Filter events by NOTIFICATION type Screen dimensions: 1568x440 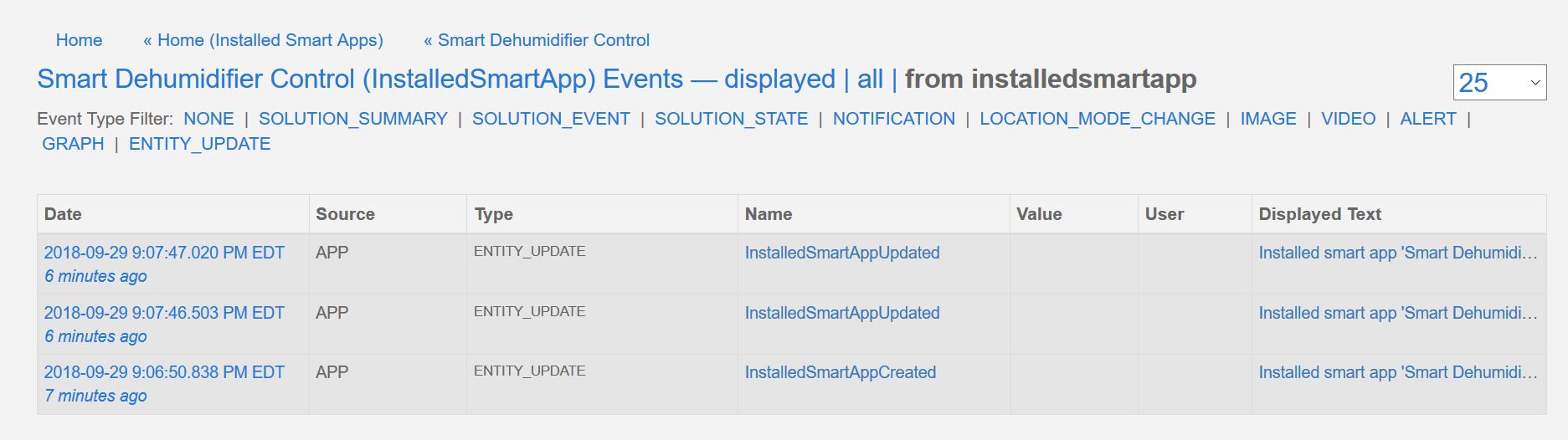coord(894,119)
